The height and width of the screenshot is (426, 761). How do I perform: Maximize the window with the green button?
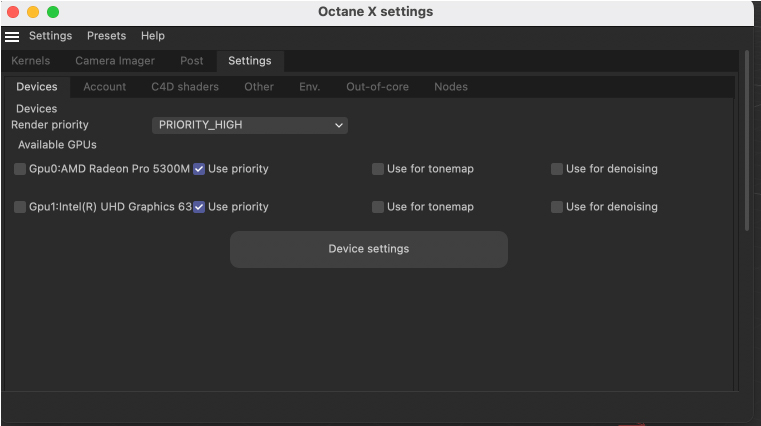[x=53, y=12]
